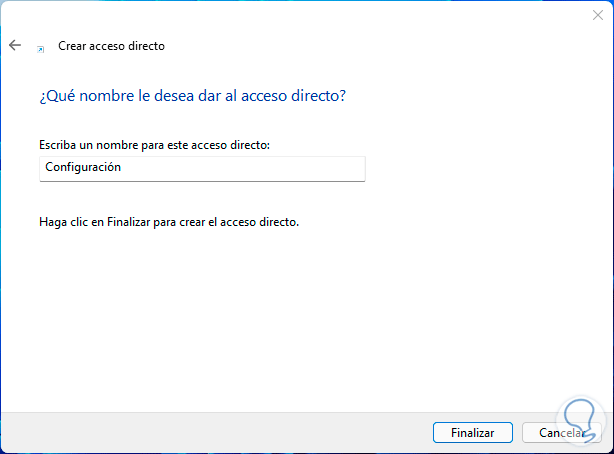Viewport: 614px width, 454px height.
Task: Click the word "Escriba" starting the field label
Action: coord(58,145)
